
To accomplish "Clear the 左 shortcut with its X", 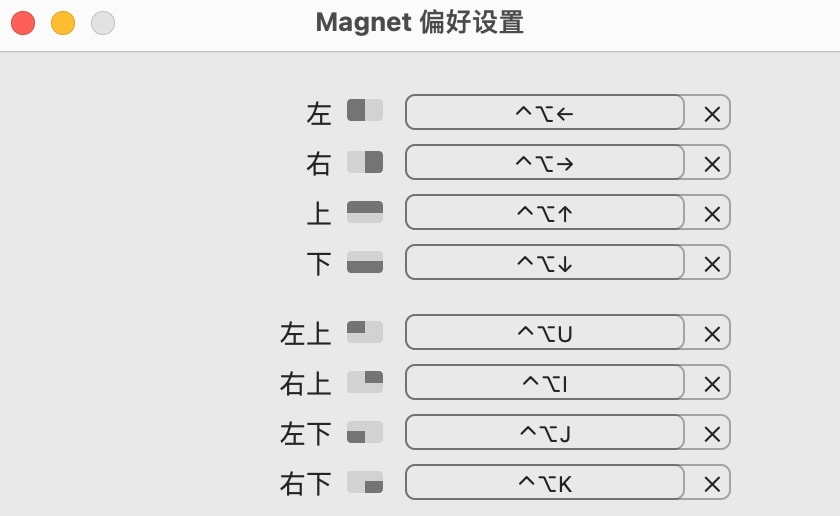I will pyautogui.click(x=712, y=114).
